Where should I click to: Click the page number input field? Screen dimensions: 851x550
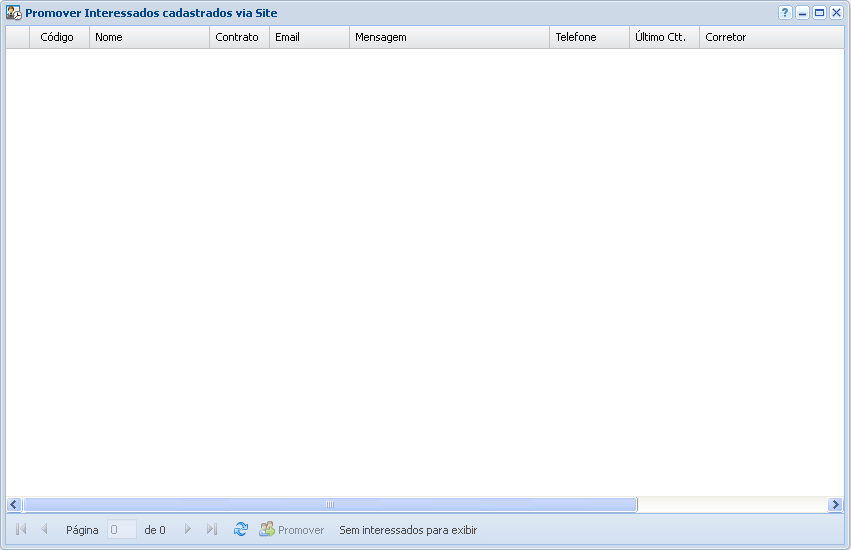121,530
